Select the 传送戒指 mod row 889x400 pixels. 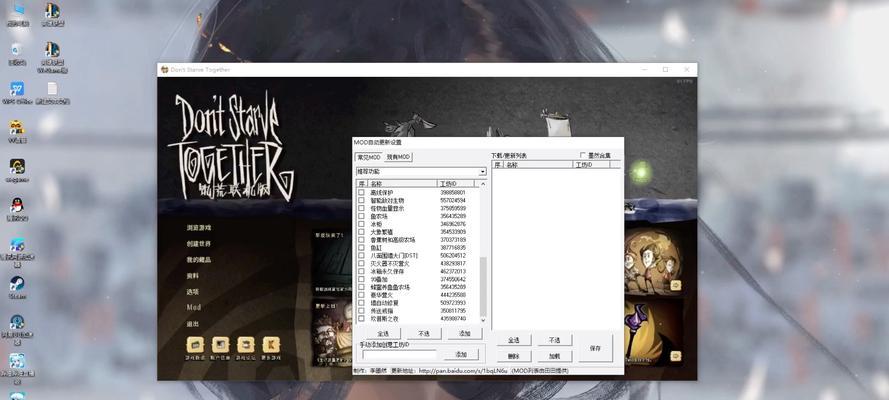[418, 311]
